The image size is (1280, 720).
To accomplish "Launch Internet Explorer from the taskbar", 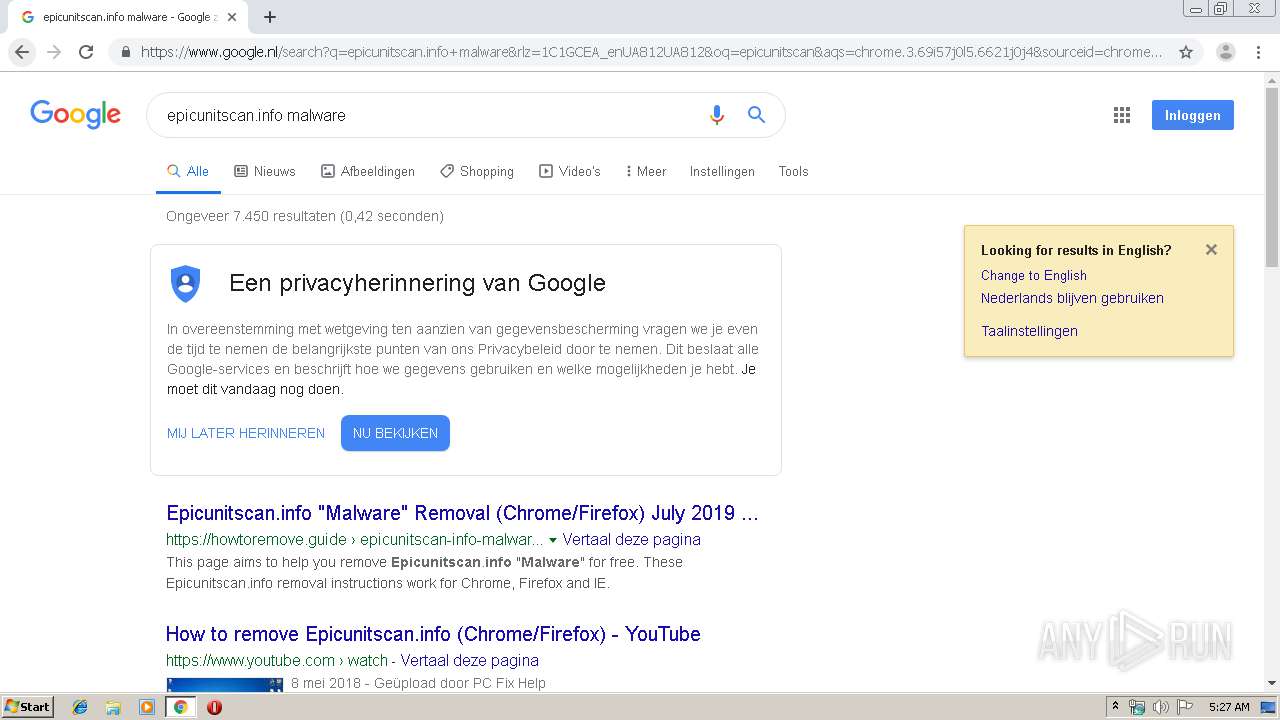I will 80,707.
